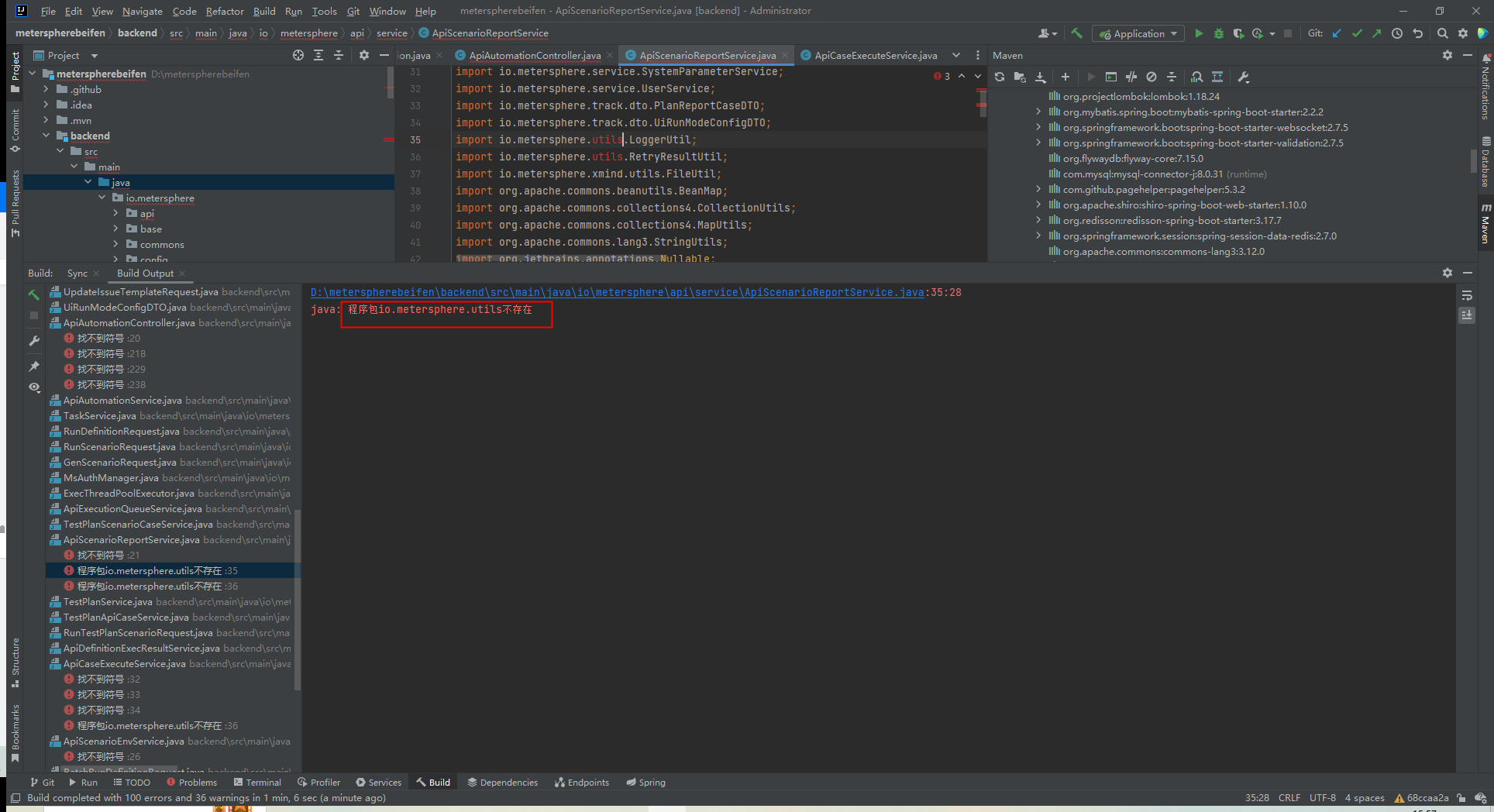
Task: Switch to ApiCaseExecuteService.java editor tab
Action: (x=875, y=55)
